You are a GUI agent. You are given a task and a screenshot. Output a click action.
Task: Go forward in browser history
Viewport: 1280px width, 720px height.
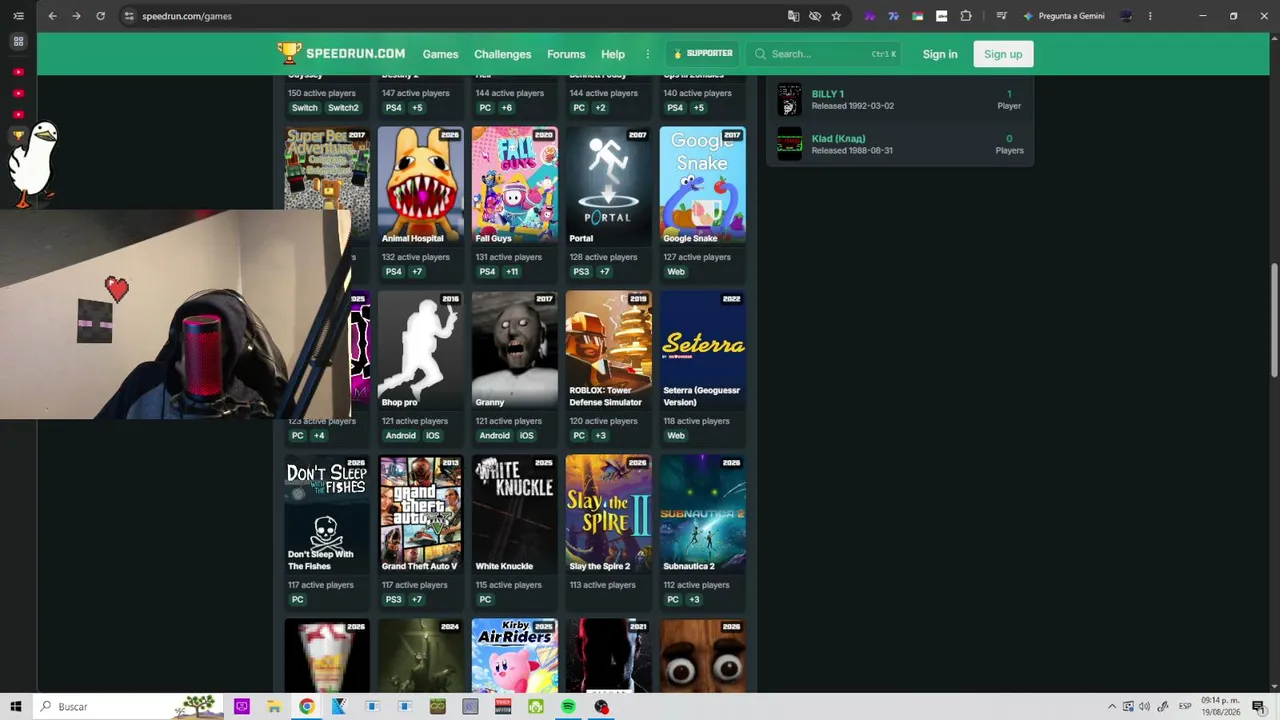click(x=76, y=16)
